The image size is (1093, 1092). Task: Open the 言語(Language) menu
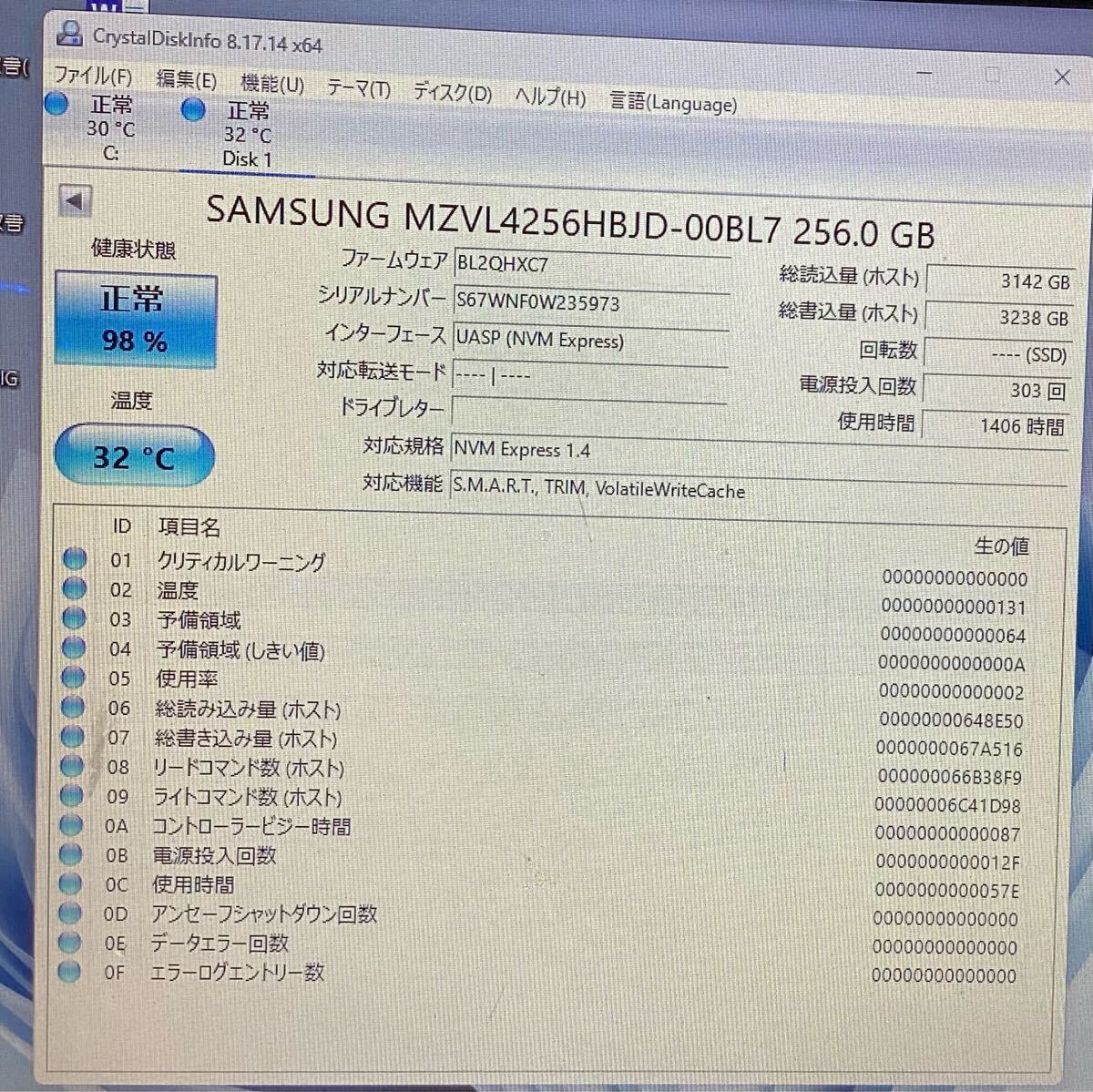point(673,102)
